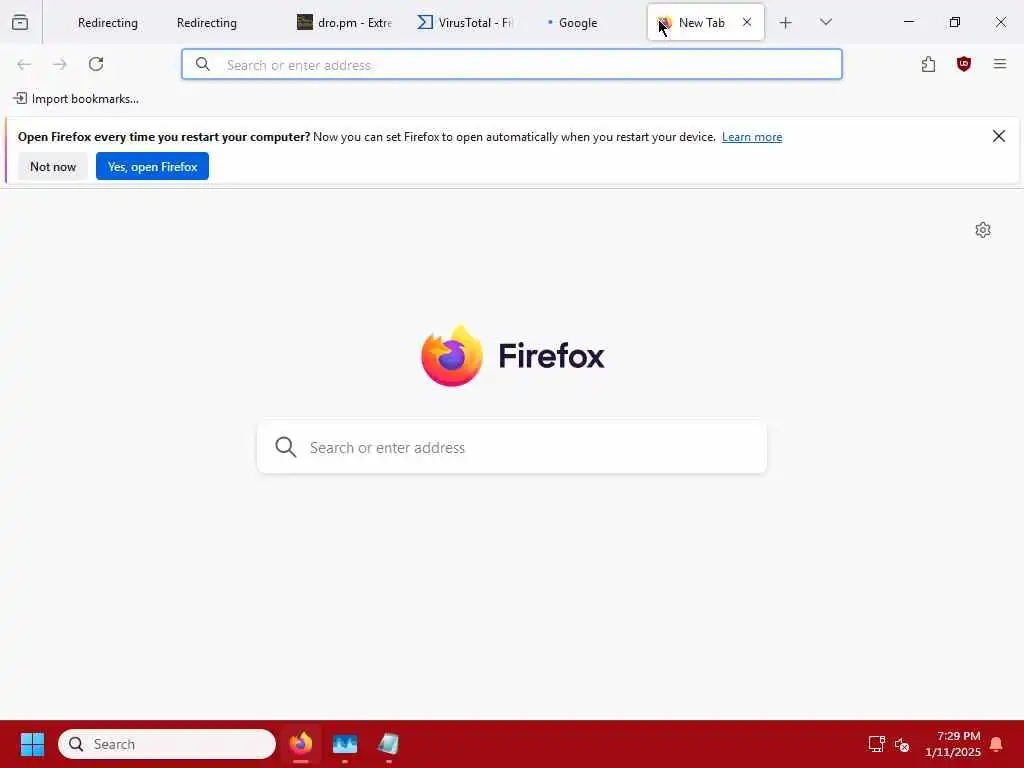1024x768 pixels.
Task: Expand the list all tabs chevron
Action: tap(826, 22)
